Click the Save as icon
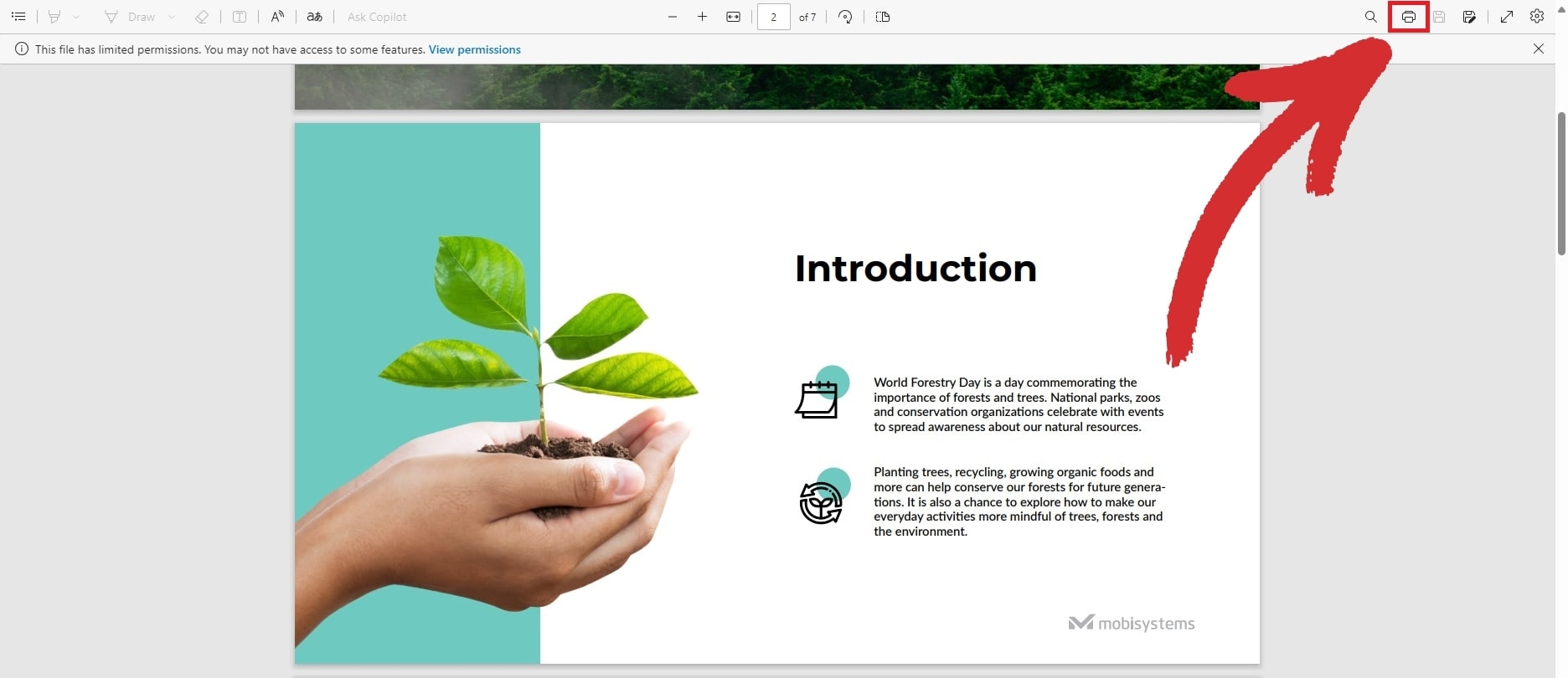Image resolution: width=1568 pixels, height=678 pixels. [1469, 17]
